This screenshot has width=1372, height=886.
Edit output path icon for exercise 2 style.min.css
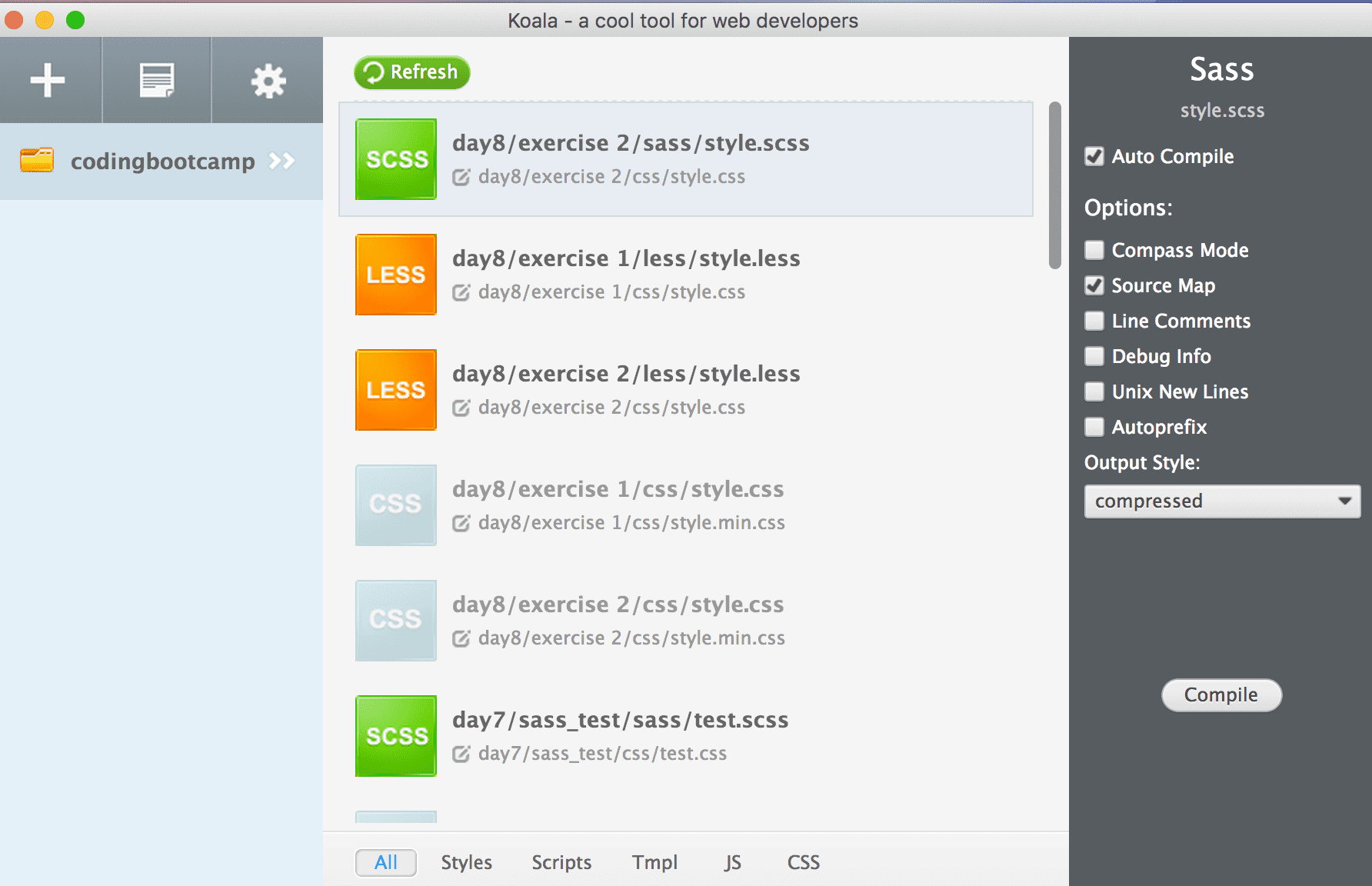point(461,638)
